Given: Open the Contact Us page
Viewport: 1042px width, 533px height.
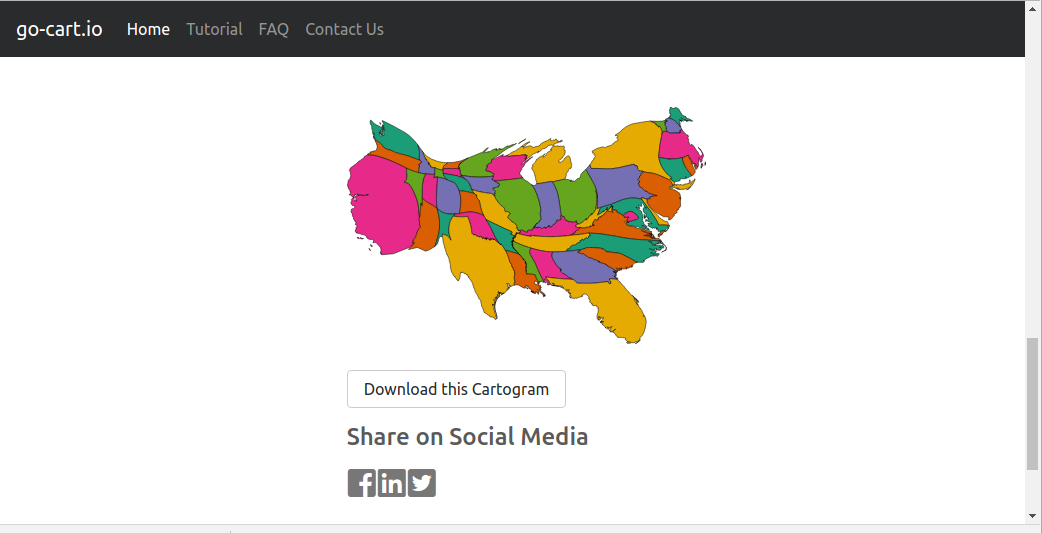Looking at the screenshot, I should tap(344, 29).
